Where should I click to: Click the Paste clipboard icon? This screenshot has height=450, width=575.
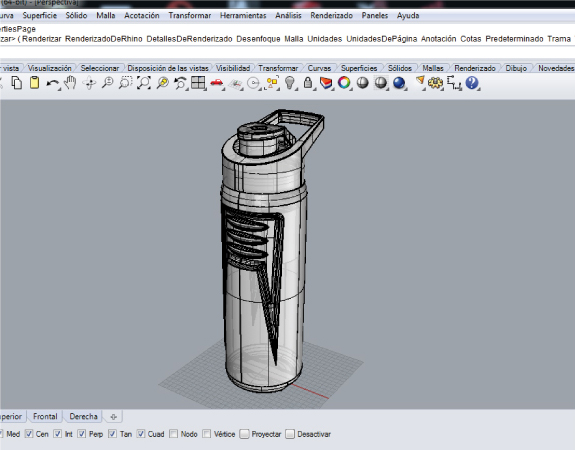click(x=34, y=83)
